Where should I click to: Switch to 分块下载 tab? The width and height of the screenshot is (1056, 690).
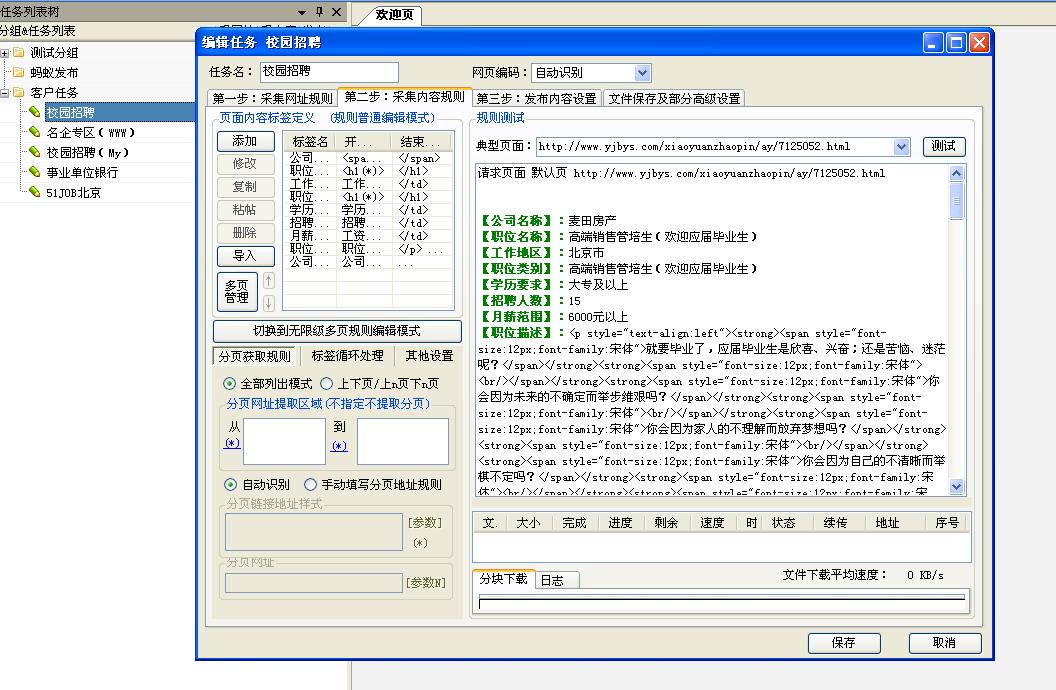coord(504,579)
